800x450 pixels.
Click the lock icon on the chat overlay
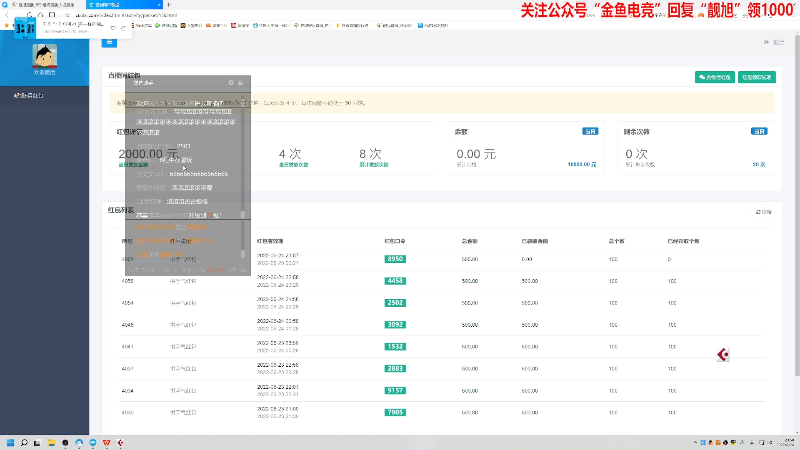click(x=240, y=83)
